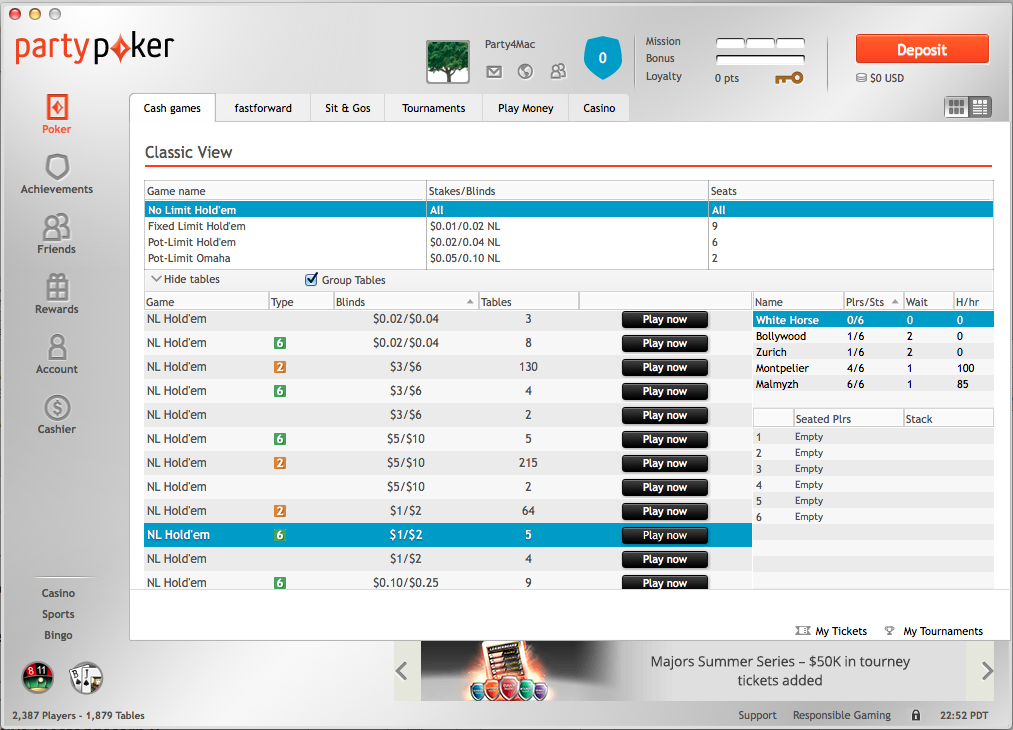Click the $0 USD balance
1013x730 pixels.
coord(880,78)
